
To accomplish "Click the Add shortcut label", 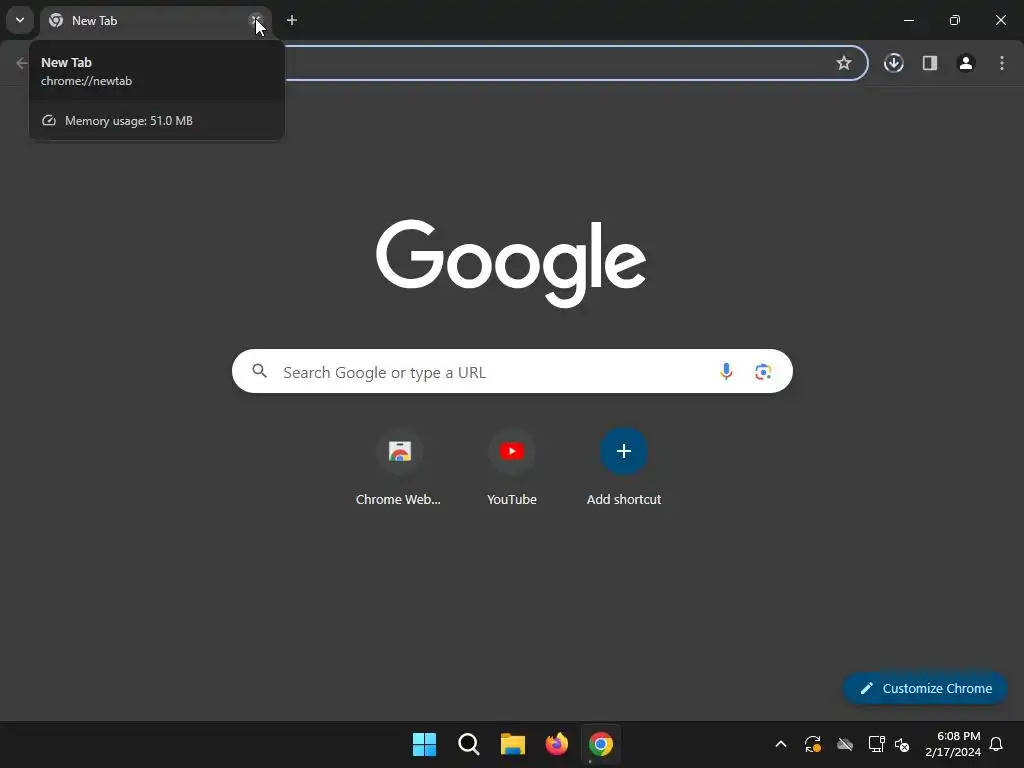I will pyautogui.click(x=624, y=499).
